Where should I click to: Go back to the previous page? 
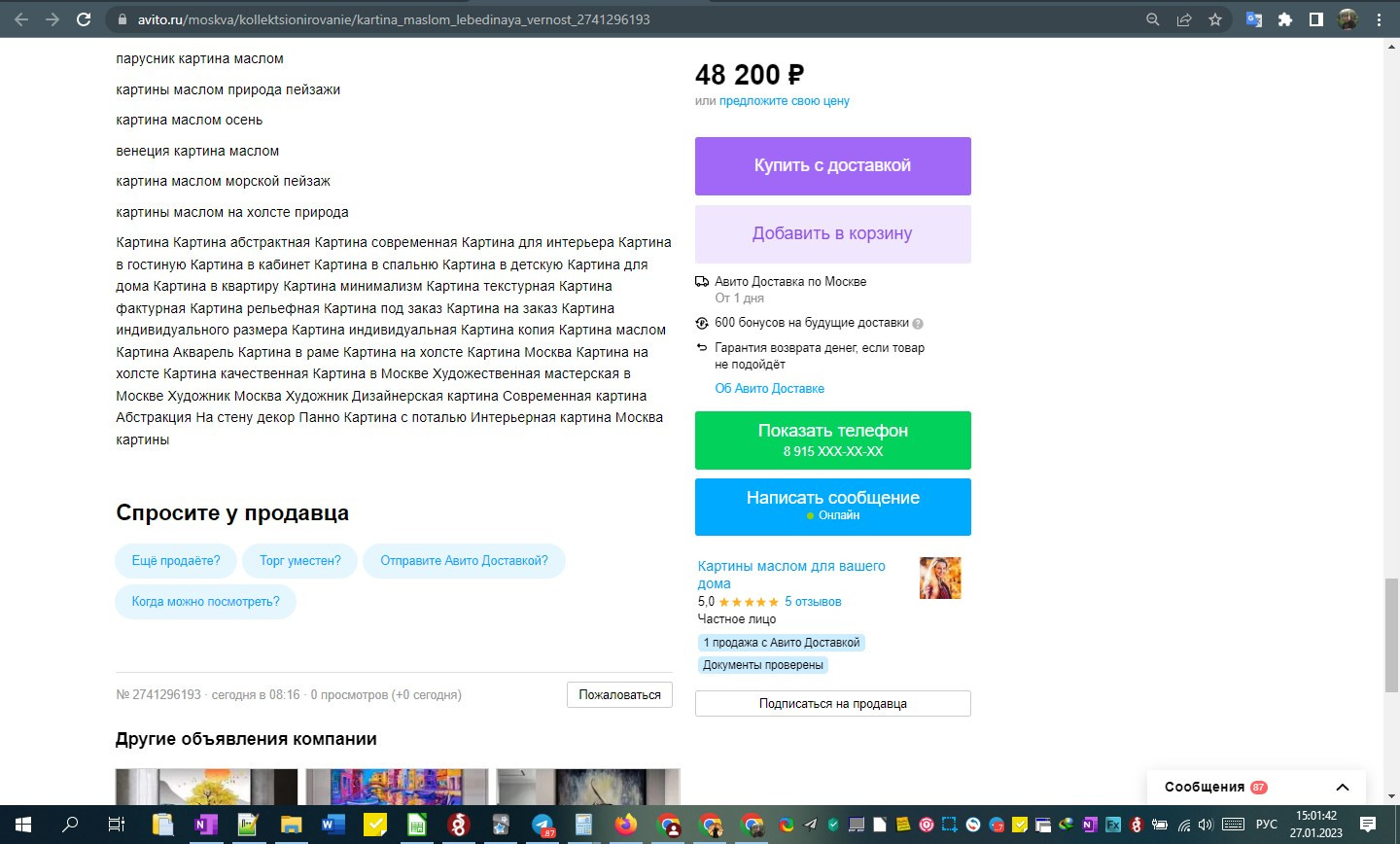(x=21, y=19)
